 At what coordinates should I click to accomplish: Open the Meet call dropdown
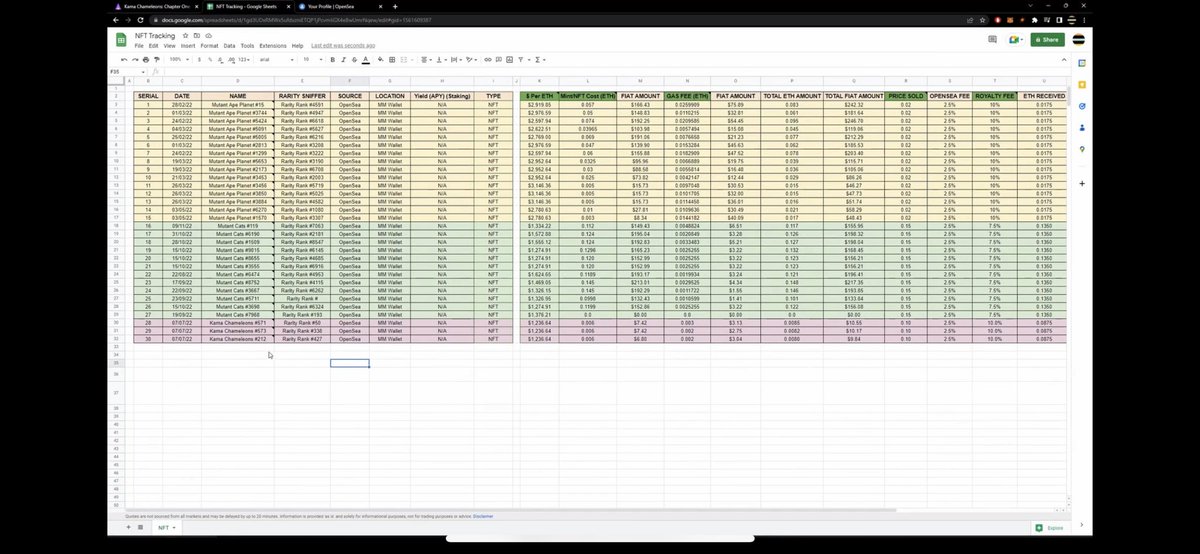coord(1015,40)
